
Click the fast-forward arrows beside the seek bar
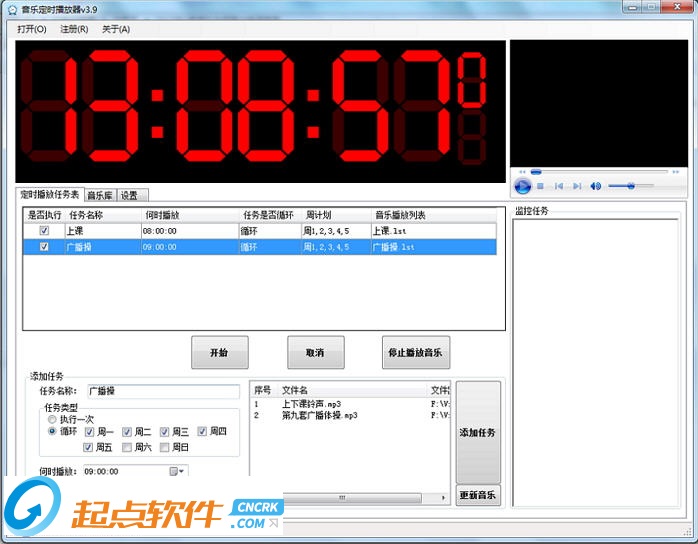click(676, 172)
